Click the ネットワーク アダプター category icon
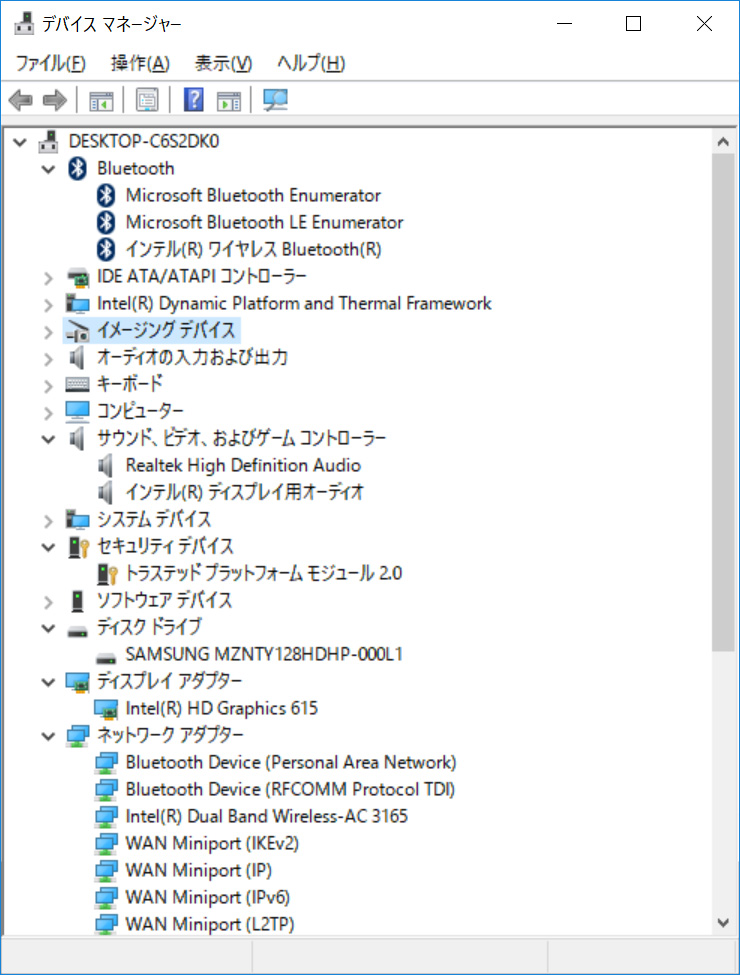 tap(78, 736)
